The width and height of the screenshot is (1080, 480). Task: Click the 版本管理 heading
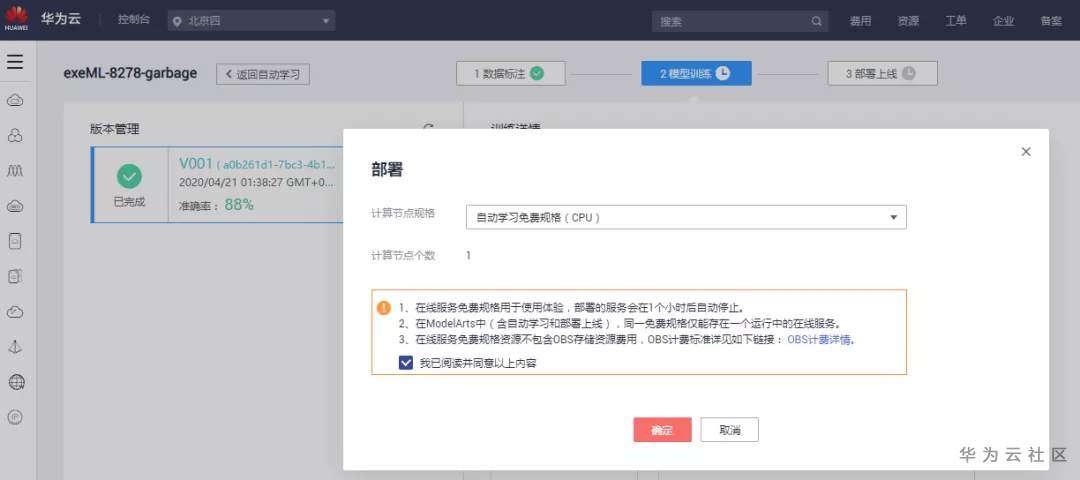(x=114, y=129)
